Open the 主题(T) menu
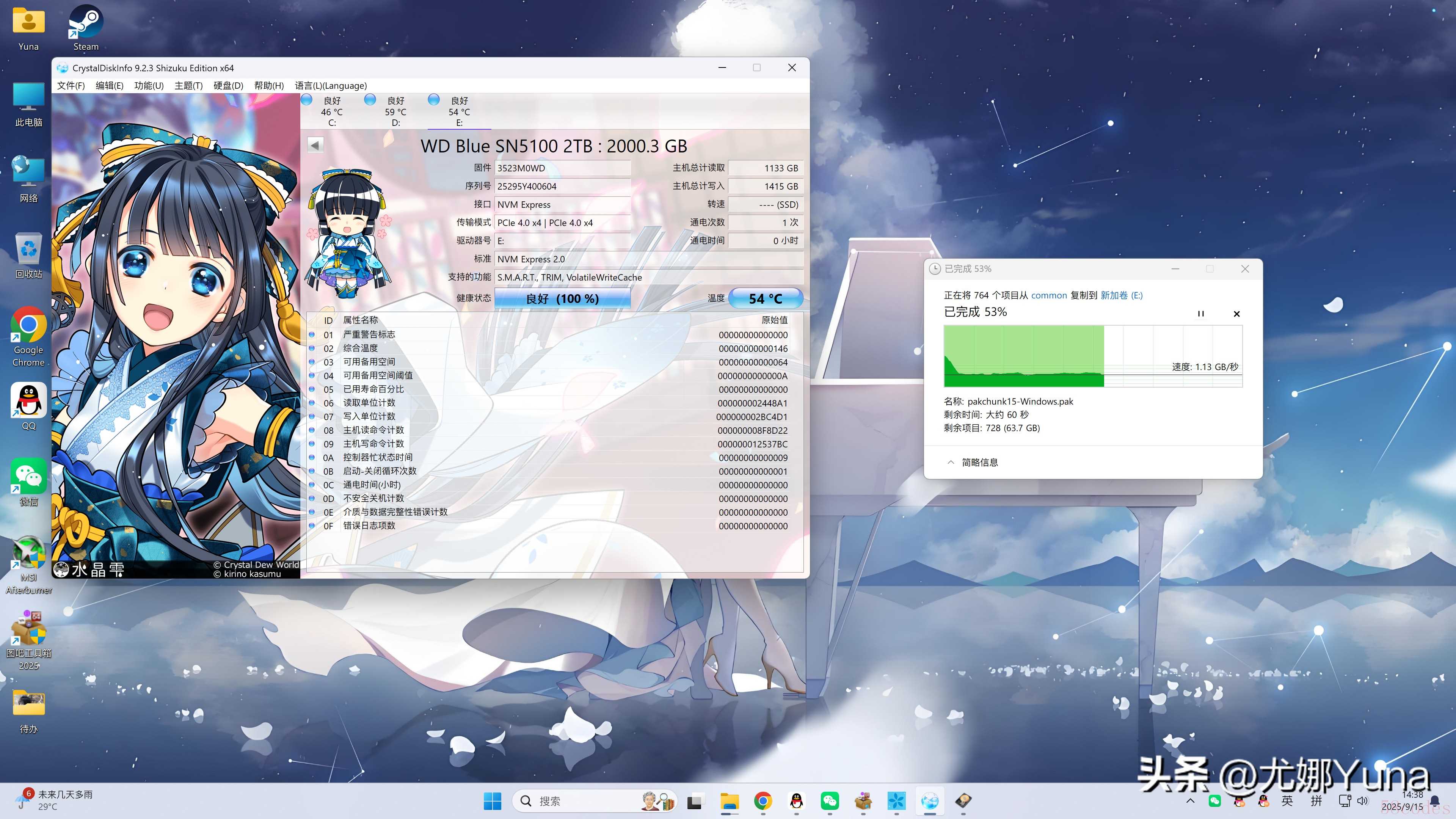The image size is (1456, 819). coord(188,85)
